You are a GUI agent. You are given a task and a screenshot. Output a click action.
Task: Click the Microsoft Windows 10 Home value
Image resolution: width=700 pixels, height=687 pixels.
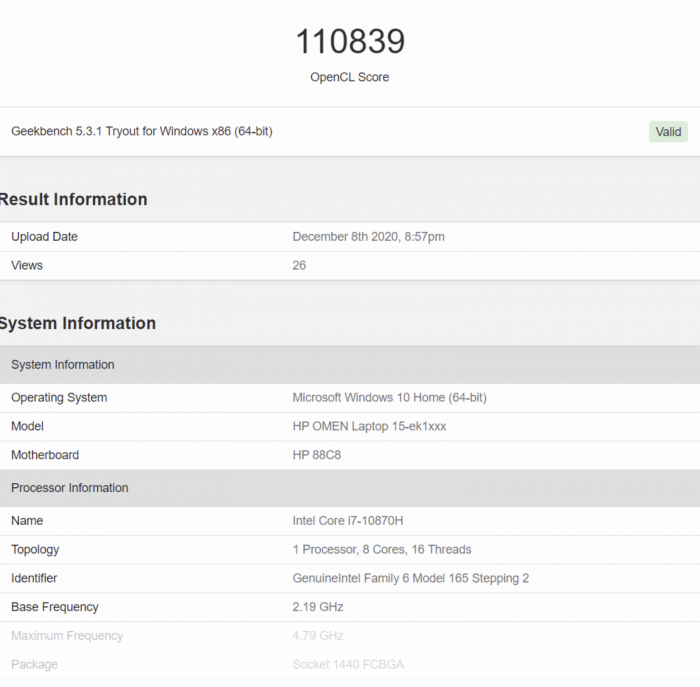389,398
